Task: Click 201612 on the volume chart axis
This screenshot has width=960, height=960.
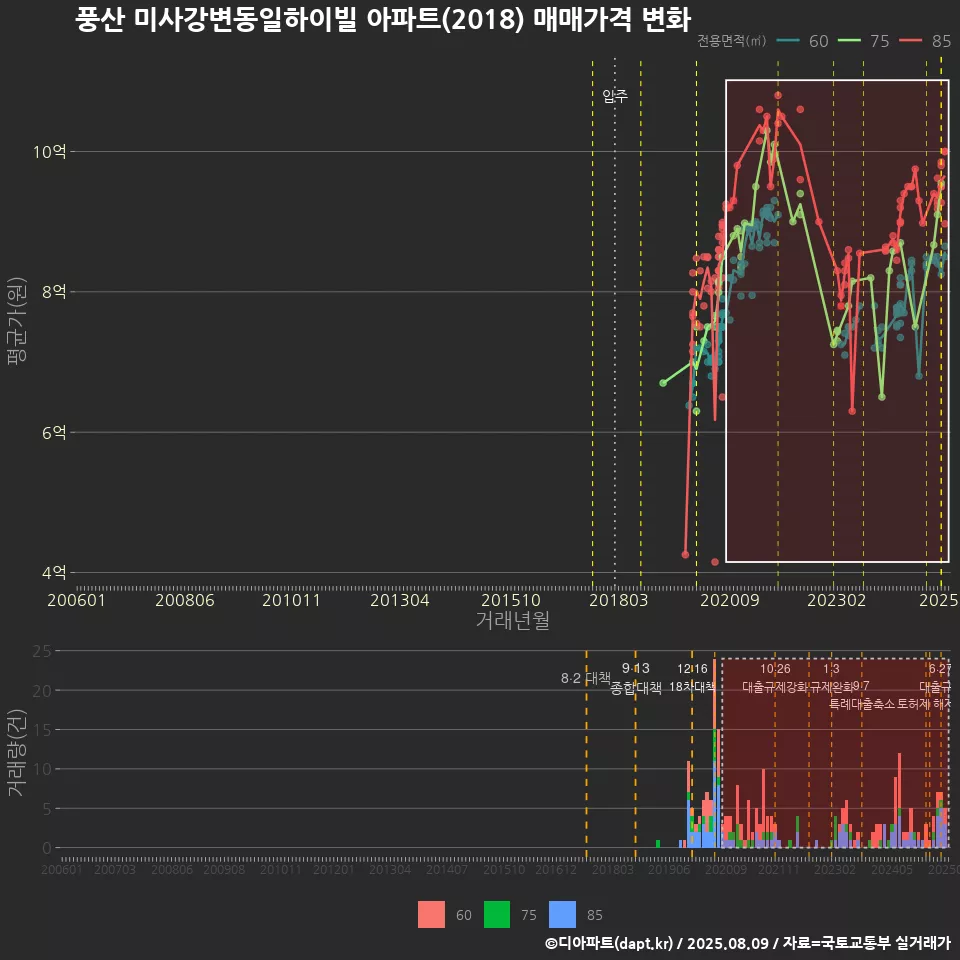Action: click(556, 869)
